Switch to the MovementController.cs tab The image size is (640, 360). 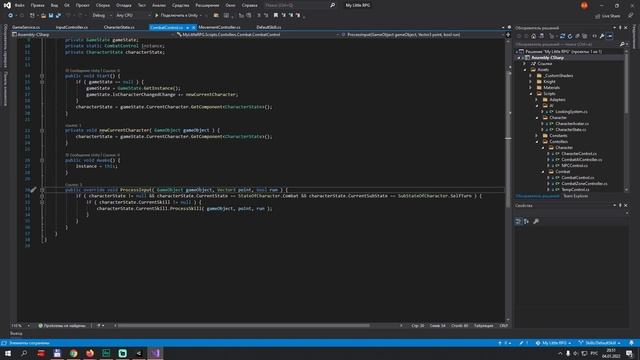click(219, 27)
